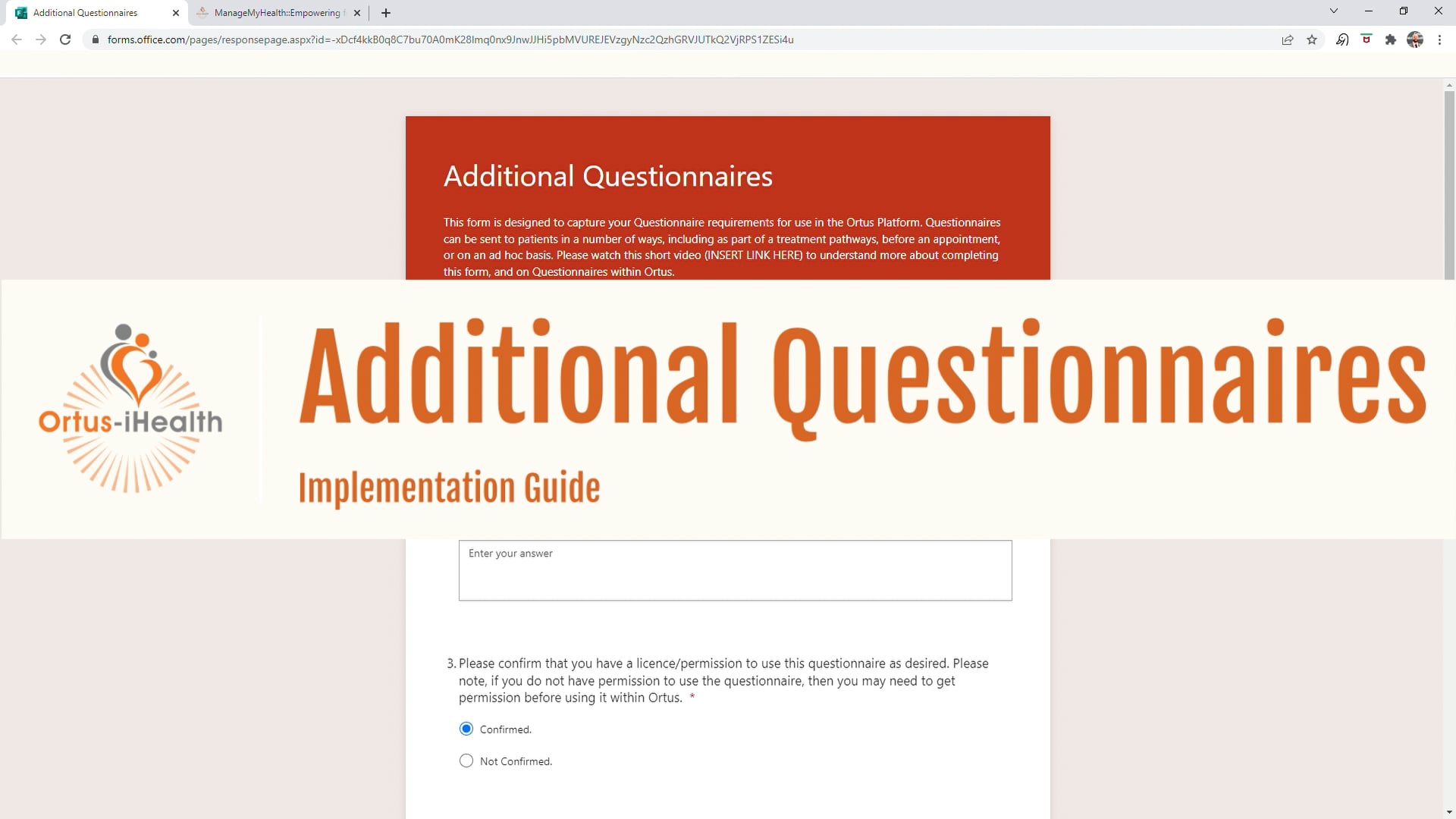Click the Enter your answer text box

[x=735, y=570]
